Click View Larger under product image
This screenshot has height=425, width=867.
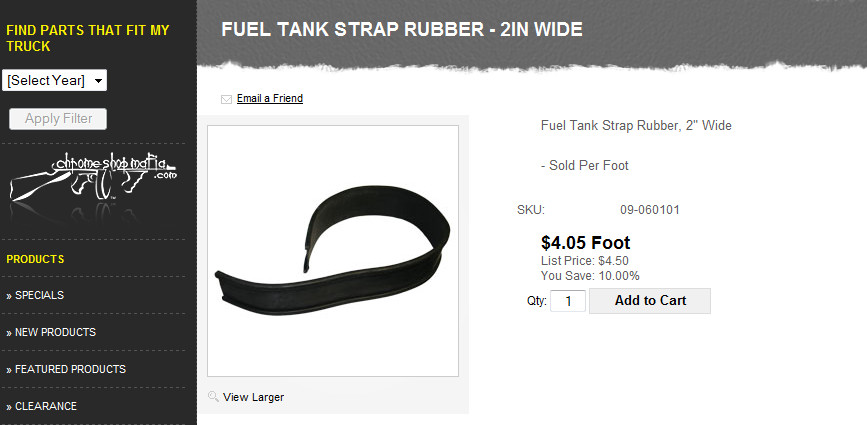coord(253,397)
